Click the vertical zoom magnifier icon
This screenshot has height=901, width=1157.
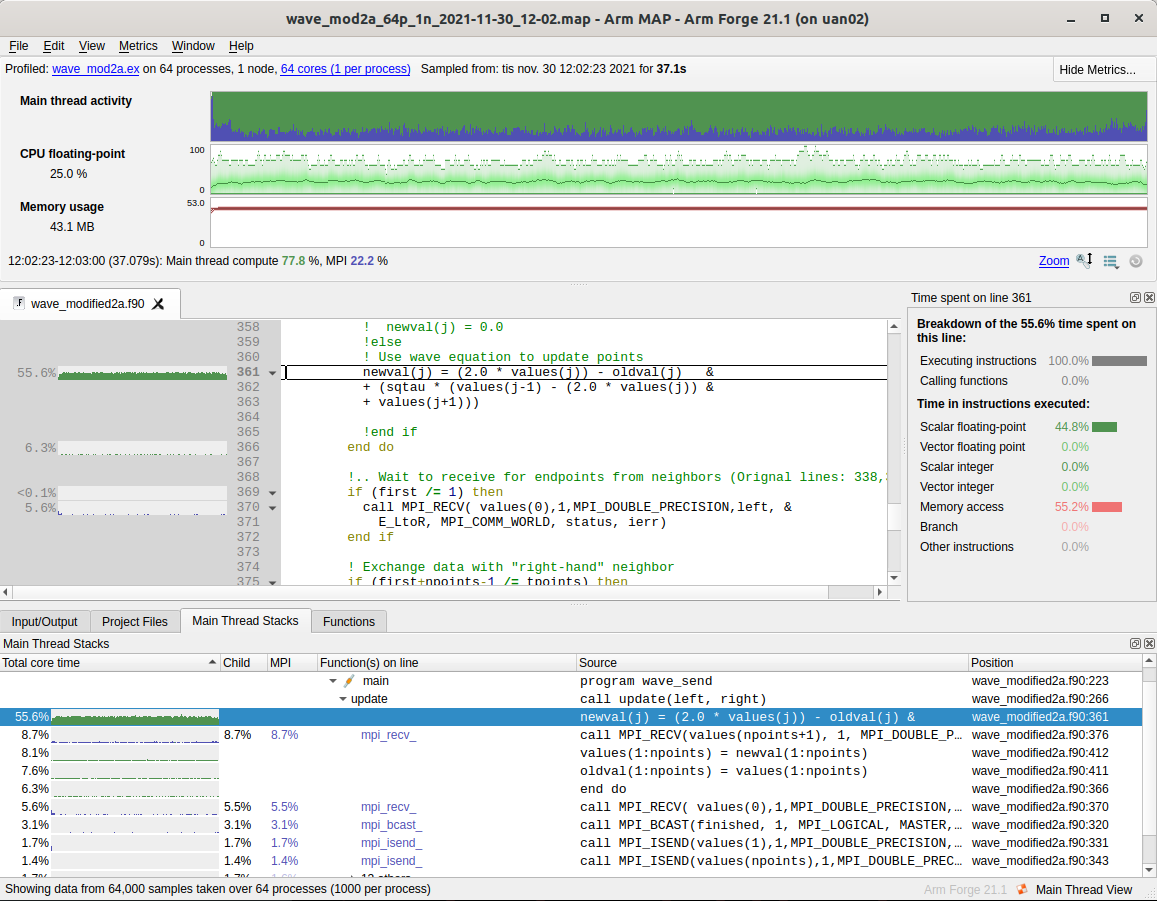(x=1085, y=261)
